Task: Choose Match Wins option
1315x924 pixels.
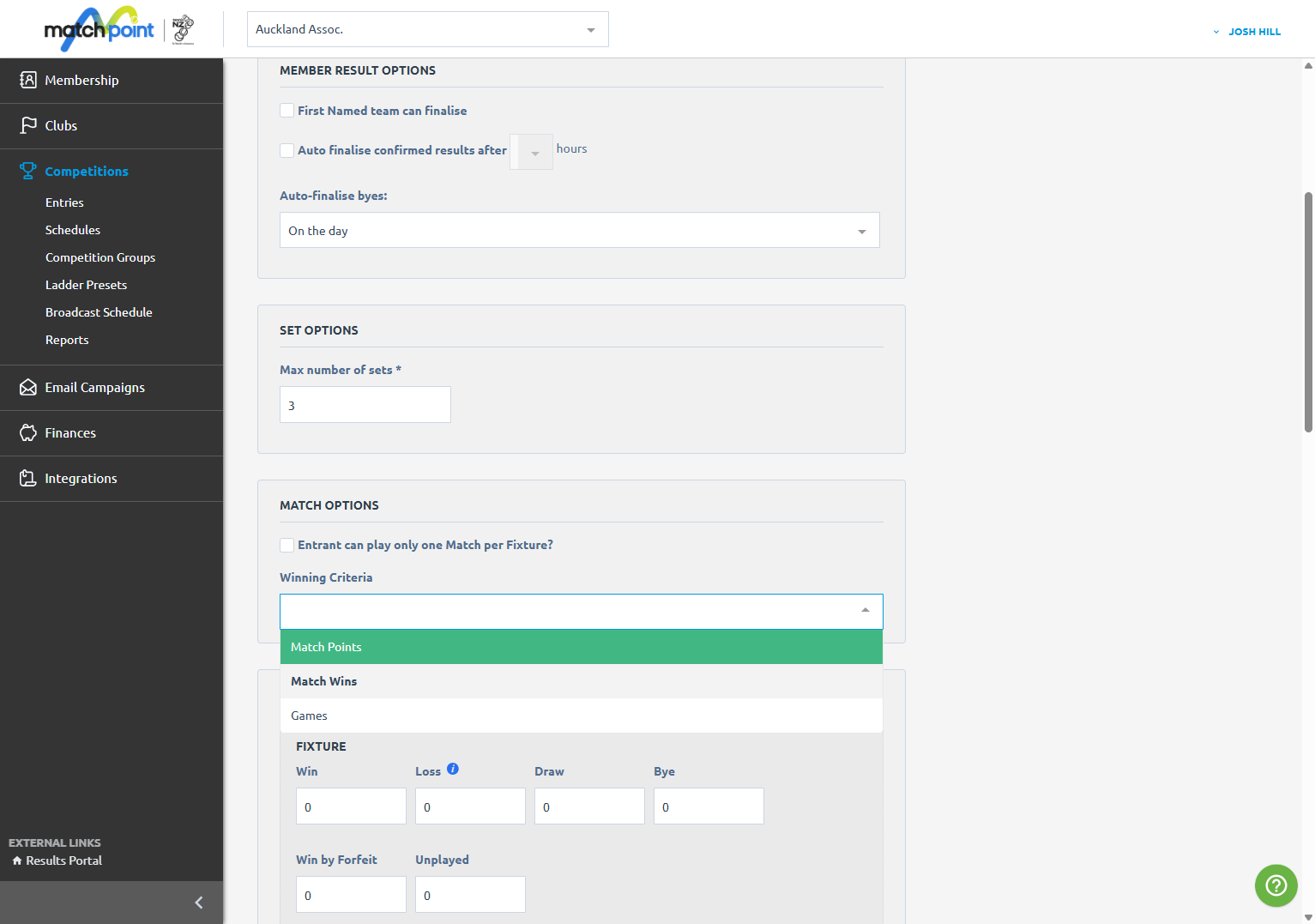Action: pos(582,681)
